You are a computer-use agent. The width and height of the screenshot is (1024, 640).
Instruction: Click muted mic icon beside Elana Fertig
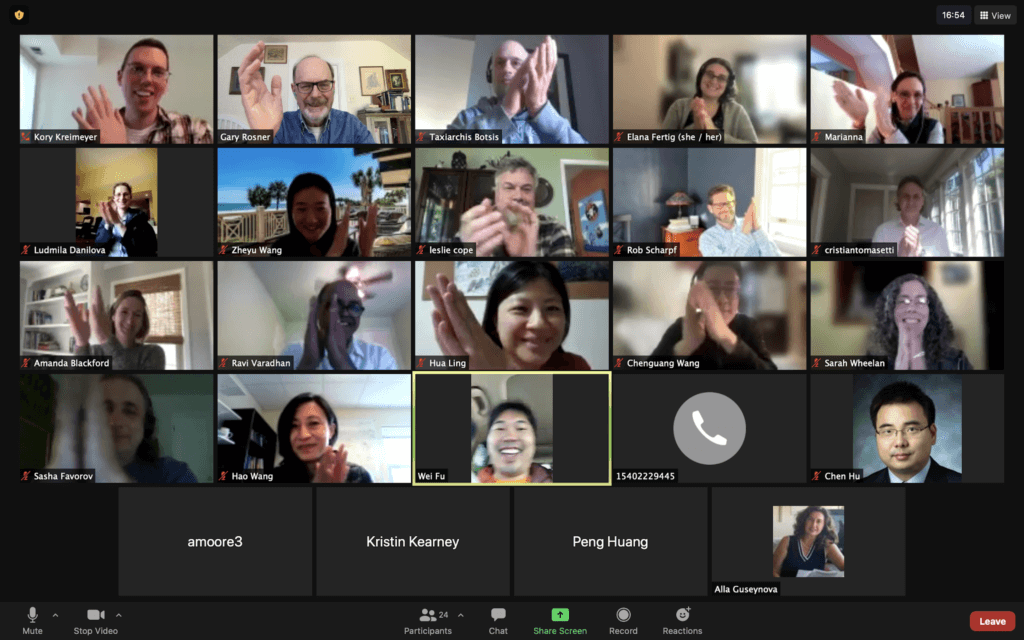(x=618, y=137)
